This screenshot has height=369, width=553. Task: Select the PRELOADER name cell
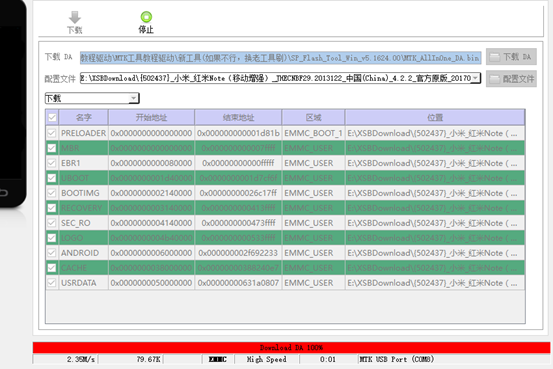coord(84,133)
